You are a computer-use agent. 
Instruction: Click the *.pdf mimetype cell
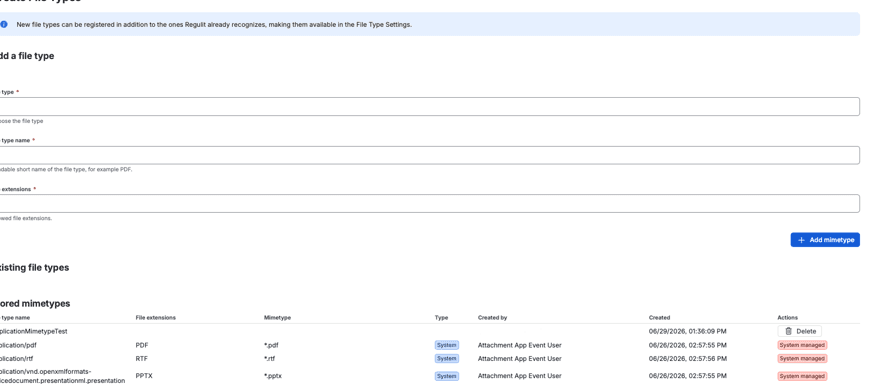pyautogui.click(x=271, y=345)
